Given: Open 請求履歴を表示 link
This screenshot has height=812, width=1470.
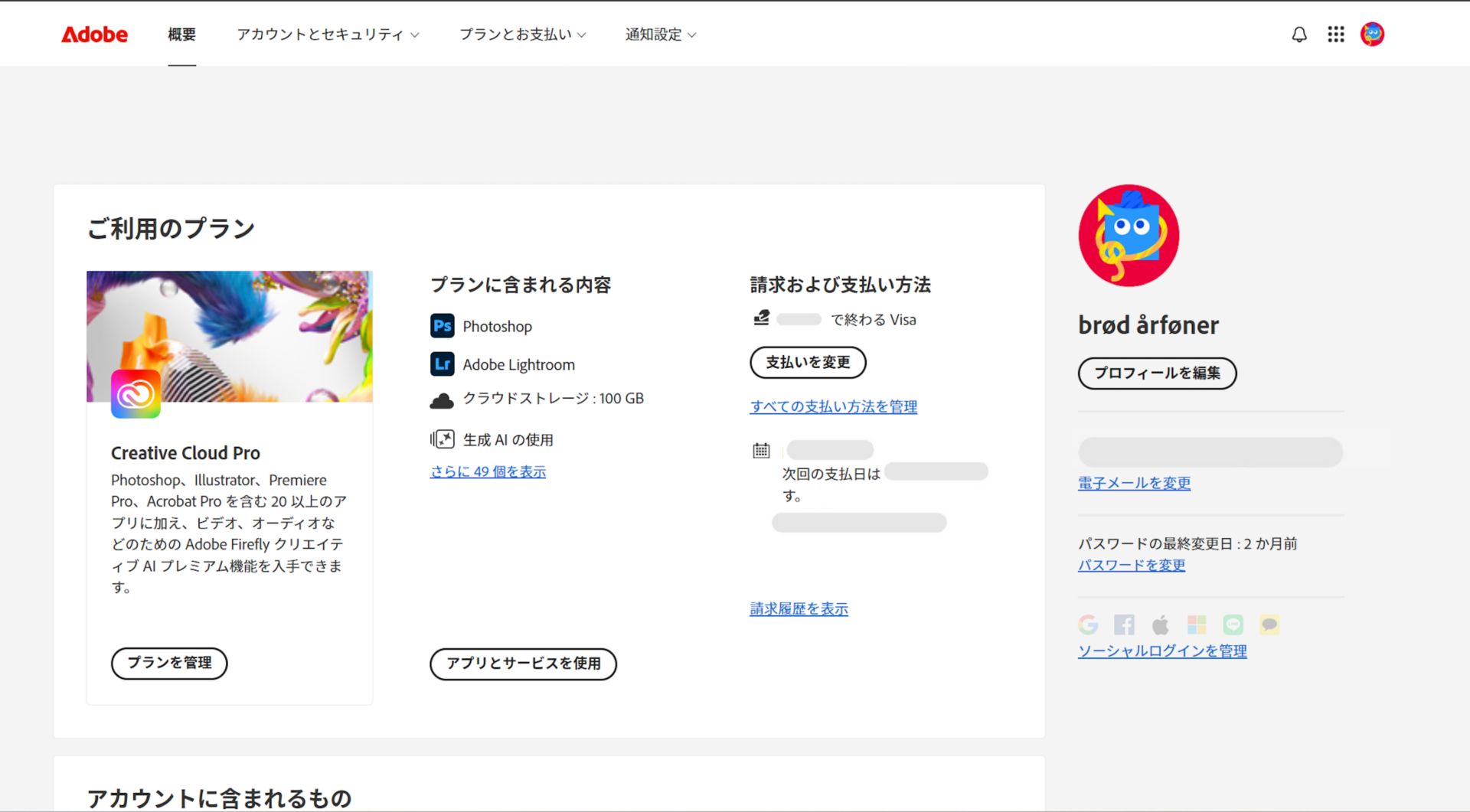Looking at the screenshot, I should 799,608.
